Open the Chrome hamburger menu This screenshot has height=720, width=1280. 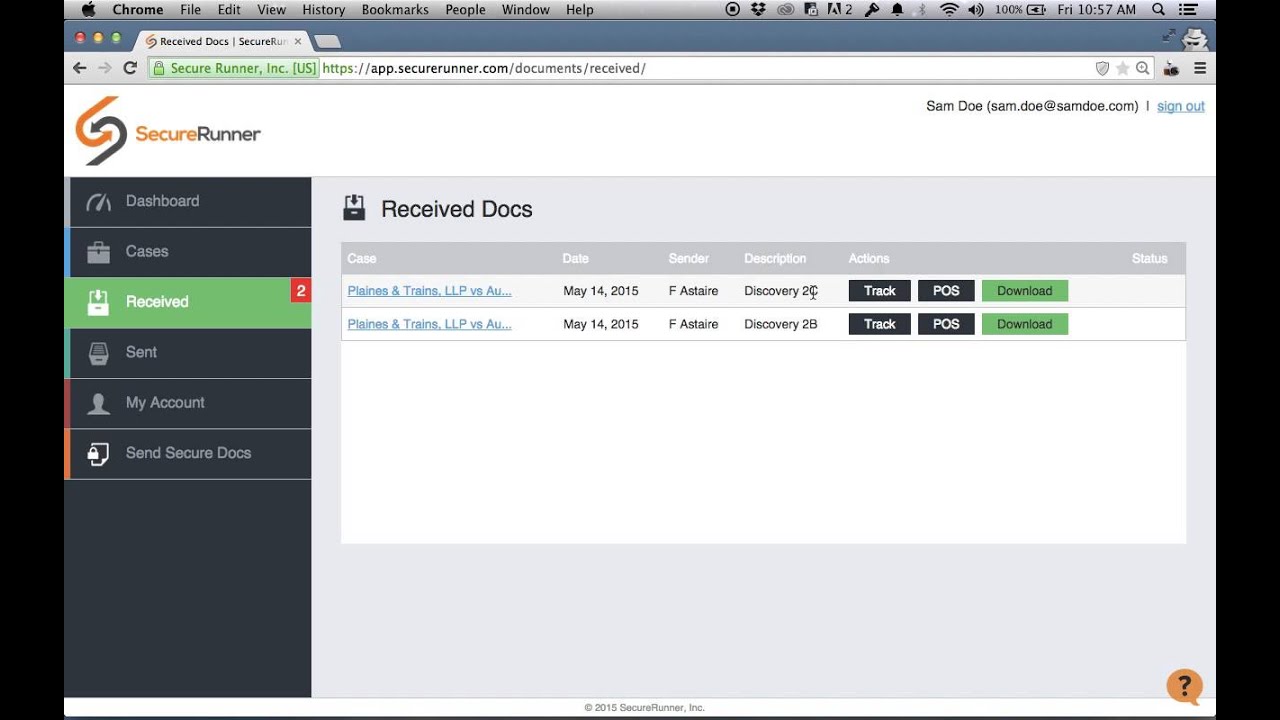click(x=1200, y=68)
